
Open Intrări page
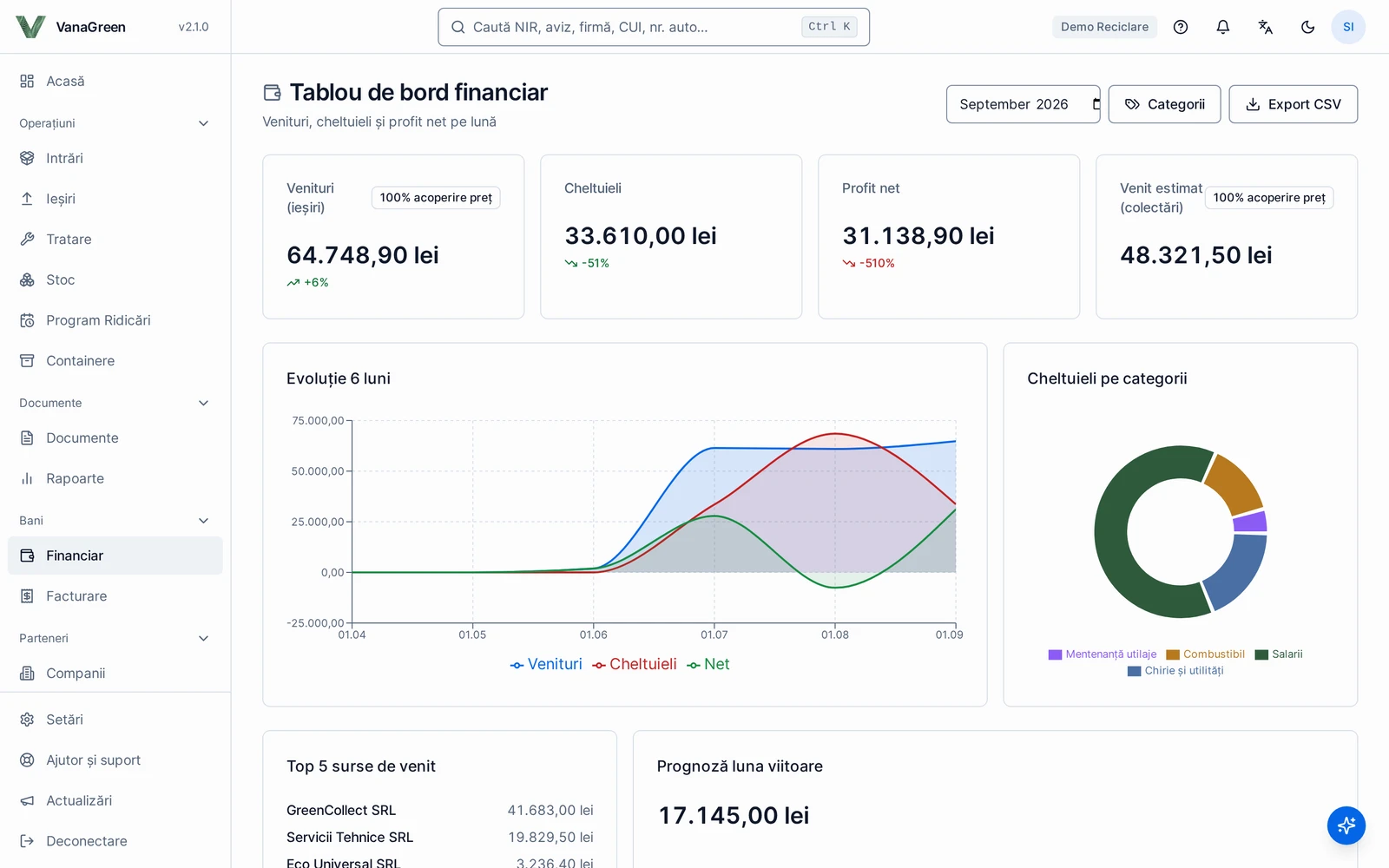pos(115,158)
